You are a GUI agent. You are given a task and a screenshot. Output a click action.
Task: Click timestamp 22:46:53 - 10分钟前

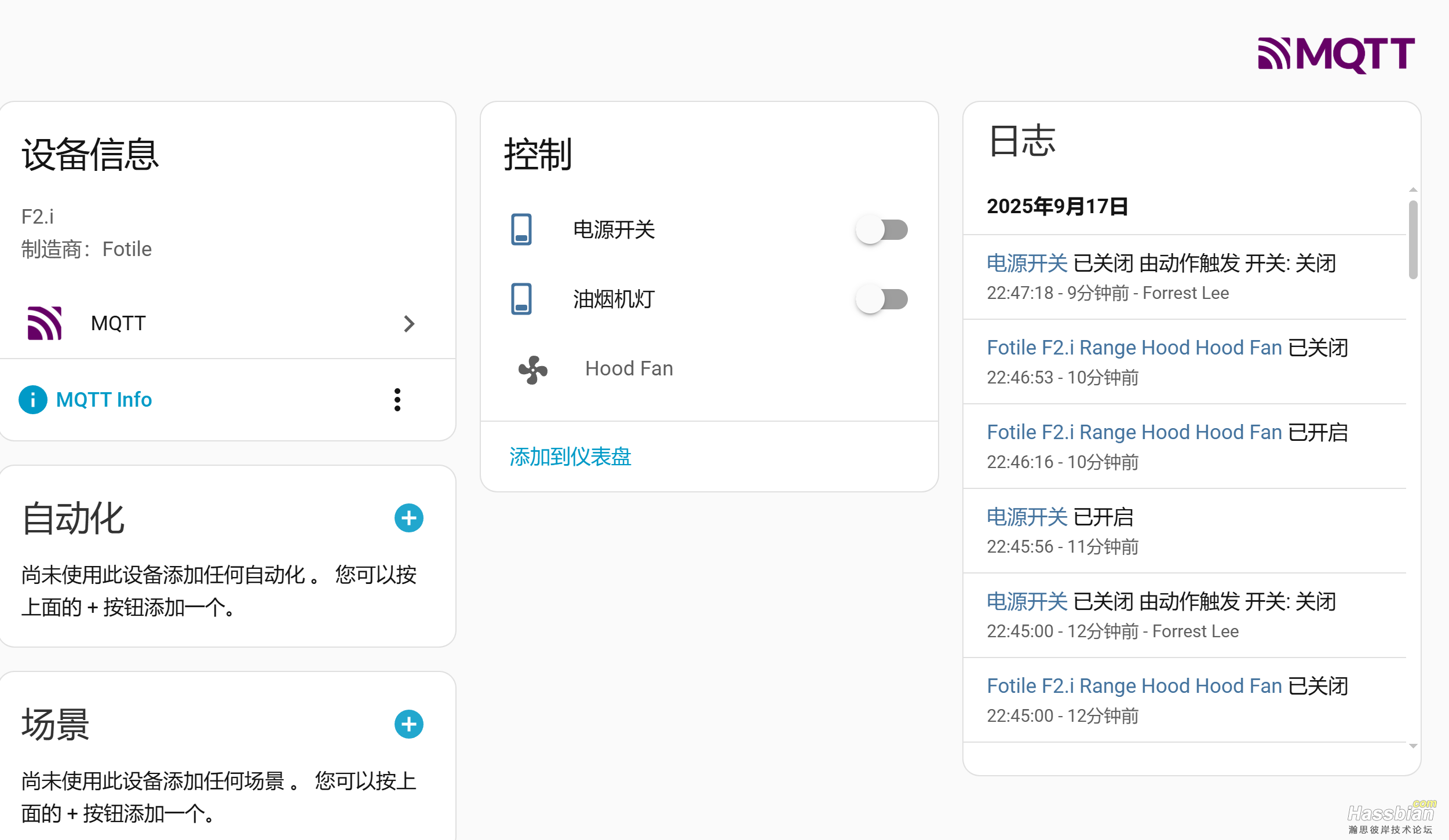tap(1063, 378)
